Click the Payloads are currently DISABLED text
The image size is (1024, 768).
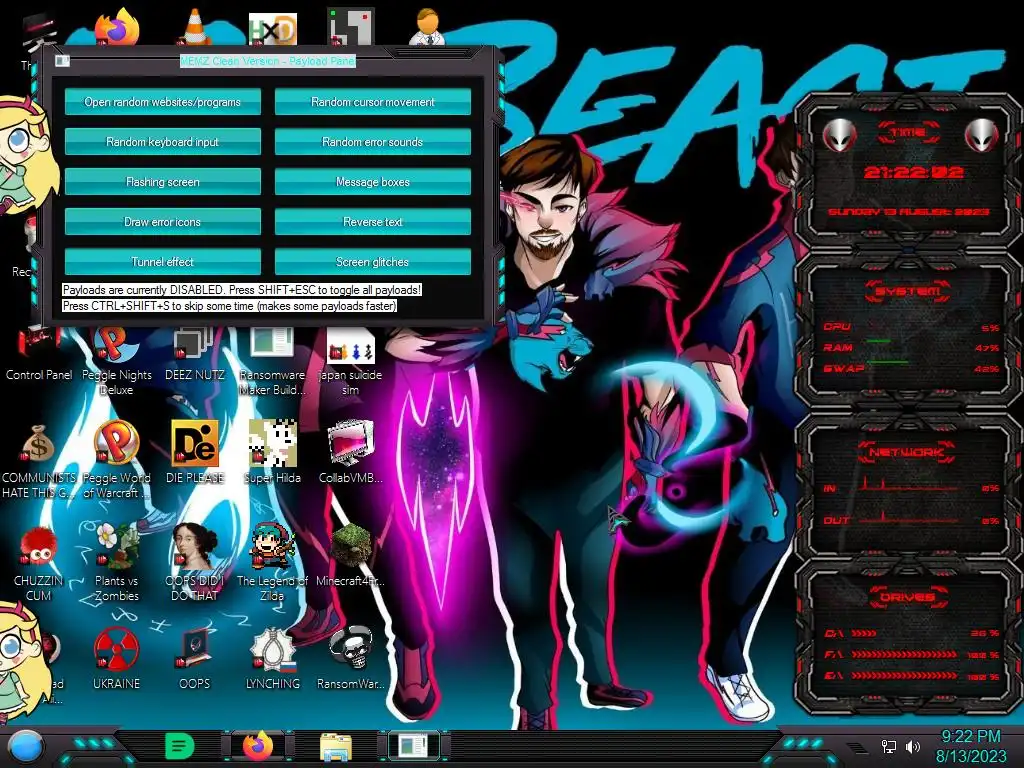coord(242,290)
